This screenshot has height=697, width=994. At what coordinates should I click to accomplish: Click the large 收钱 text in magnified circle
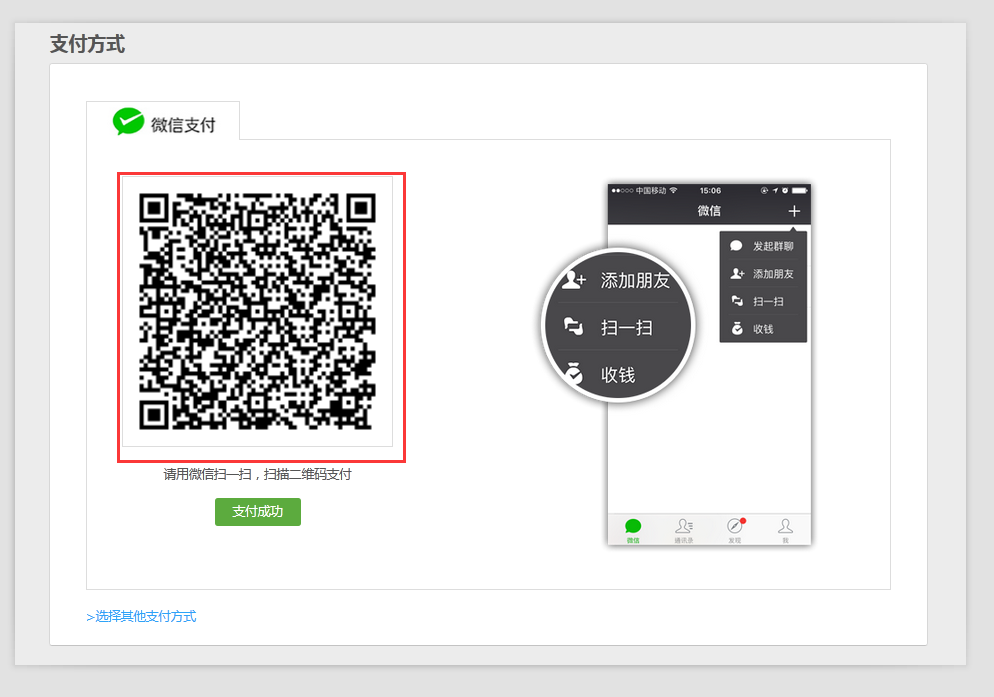[618, 375]
